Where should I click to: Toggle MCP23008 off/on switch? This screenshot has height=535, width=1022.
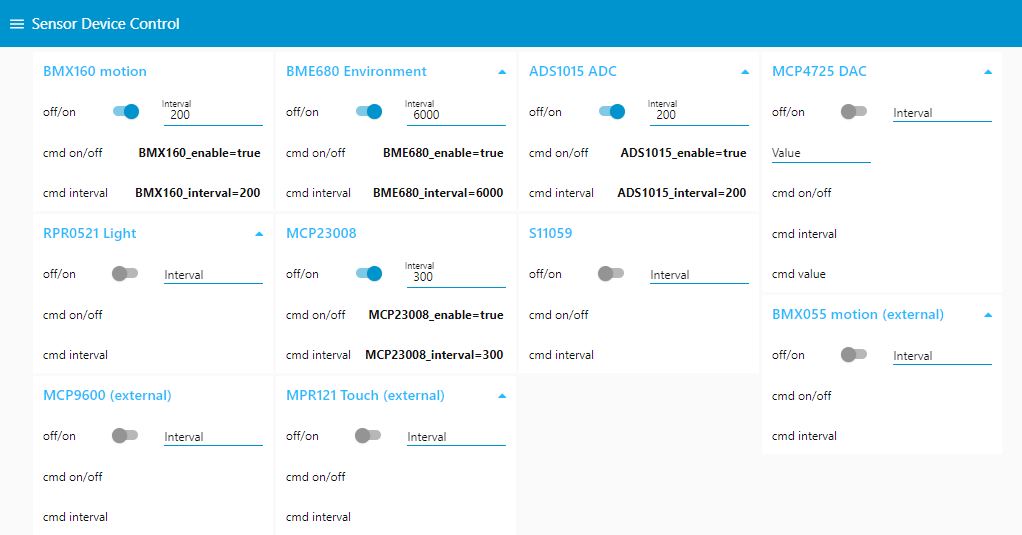369,274
